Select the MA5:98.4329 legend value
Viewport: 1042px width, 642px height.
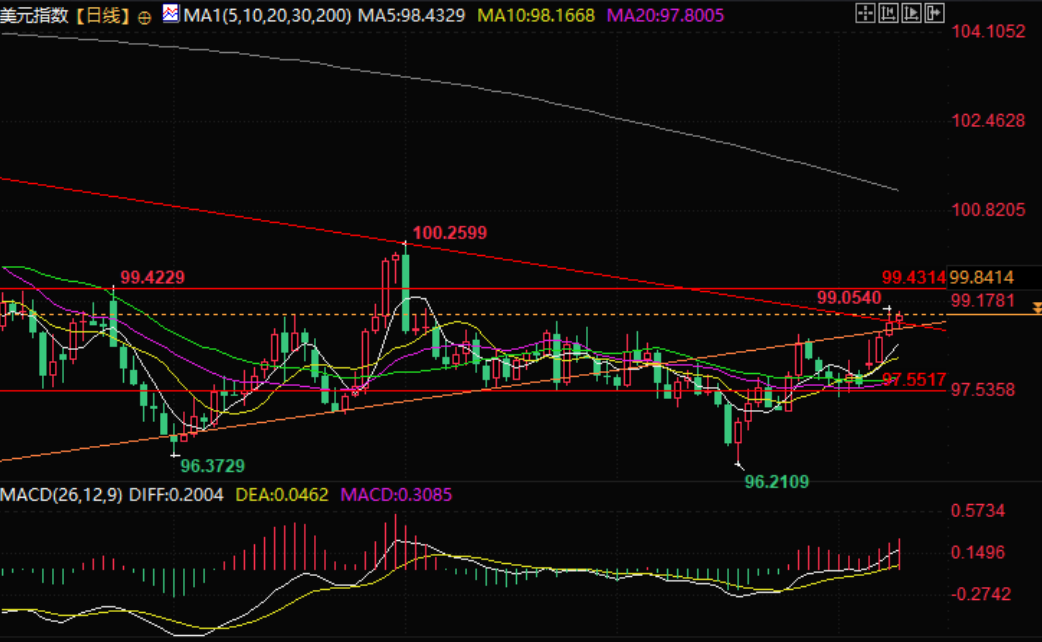412,16
